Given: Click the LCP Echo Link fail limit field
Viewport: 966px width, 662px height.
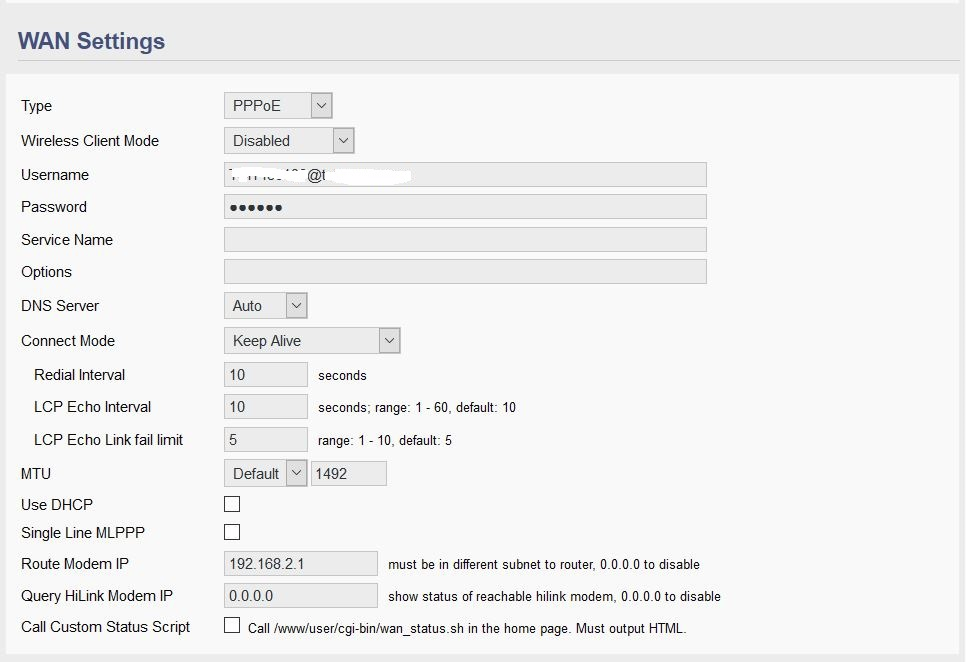Looking at the screenshot, I should (x=266, y=440).
